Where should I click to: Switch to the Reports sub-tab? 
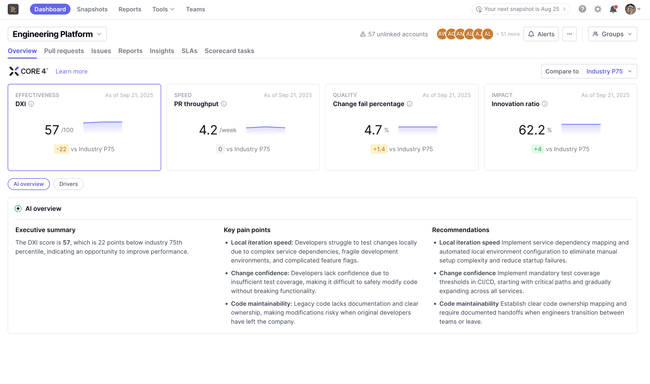click(x=130, y=51)
